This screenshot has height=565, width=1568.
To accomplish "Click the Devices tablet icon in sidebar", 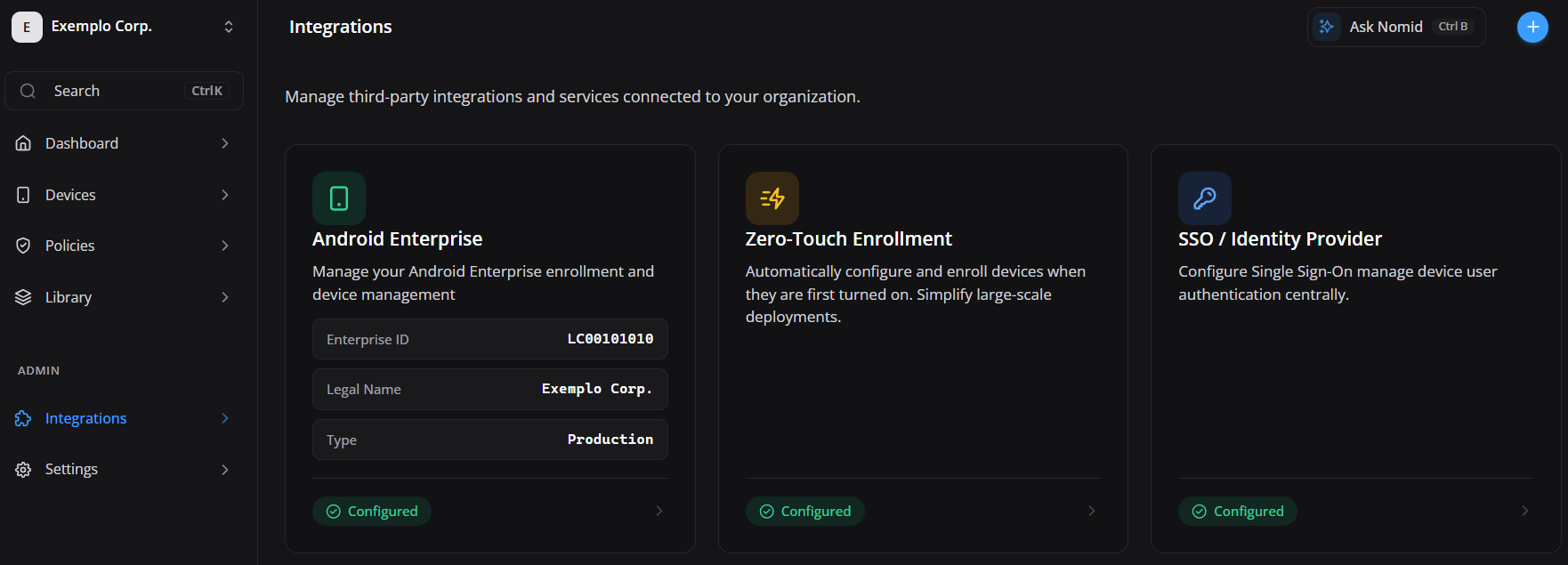I will pyautogui.click(x=24, y=195).
